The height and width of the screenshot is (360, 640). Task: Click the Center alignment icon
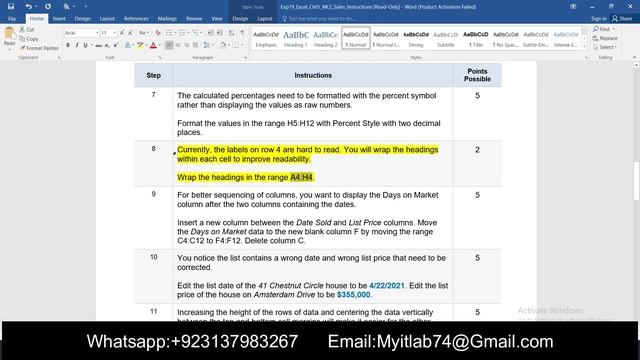tap(178, 45)
